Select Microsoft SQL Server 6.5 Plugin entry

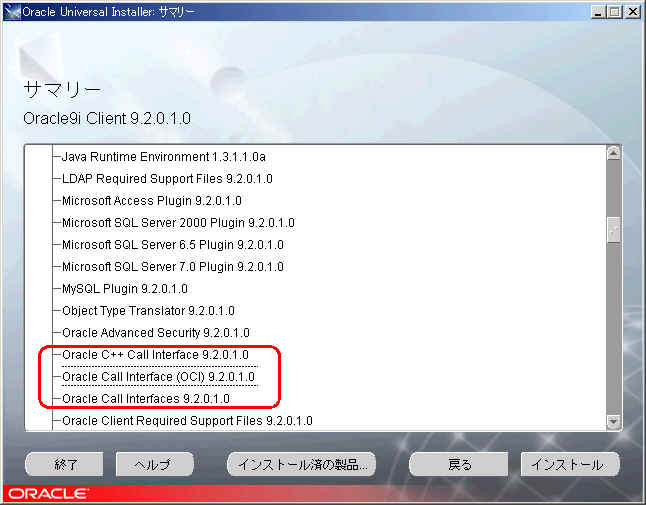click(x=172, y=245)
